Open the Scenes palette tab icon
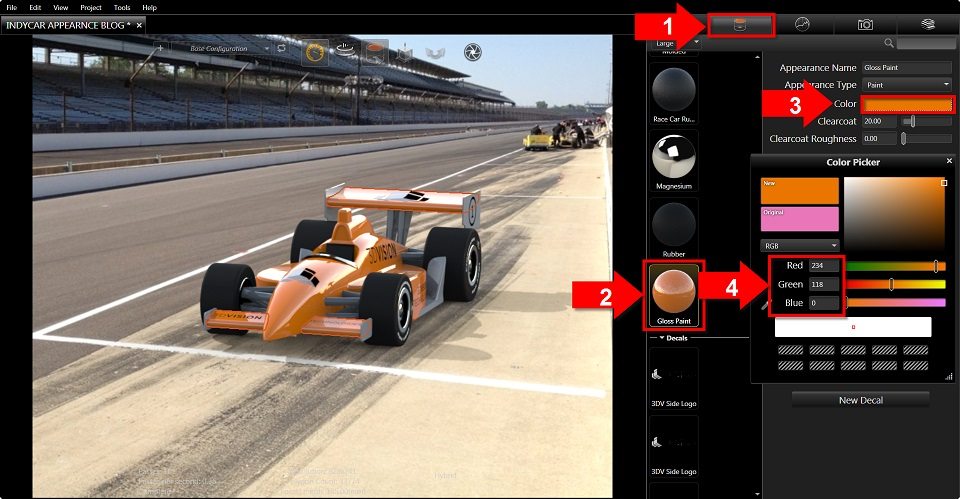The image size is (960, 499). click(802, 24)
